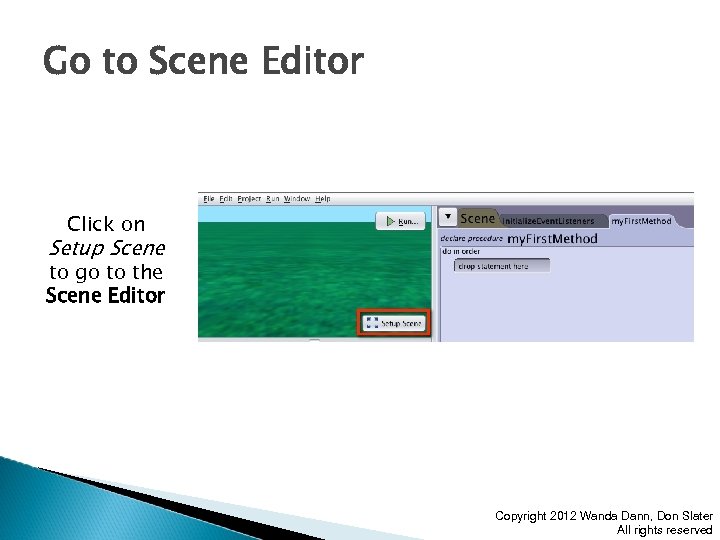
Task: Switch to the Scene tab
Action: coord(478,219)
